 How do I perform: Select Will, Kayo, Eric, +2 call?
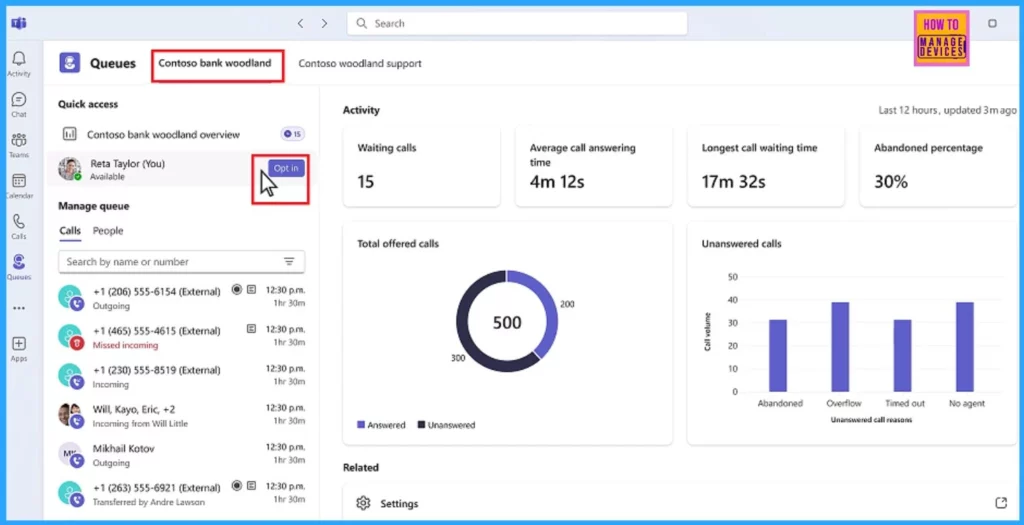click(182, 415)
